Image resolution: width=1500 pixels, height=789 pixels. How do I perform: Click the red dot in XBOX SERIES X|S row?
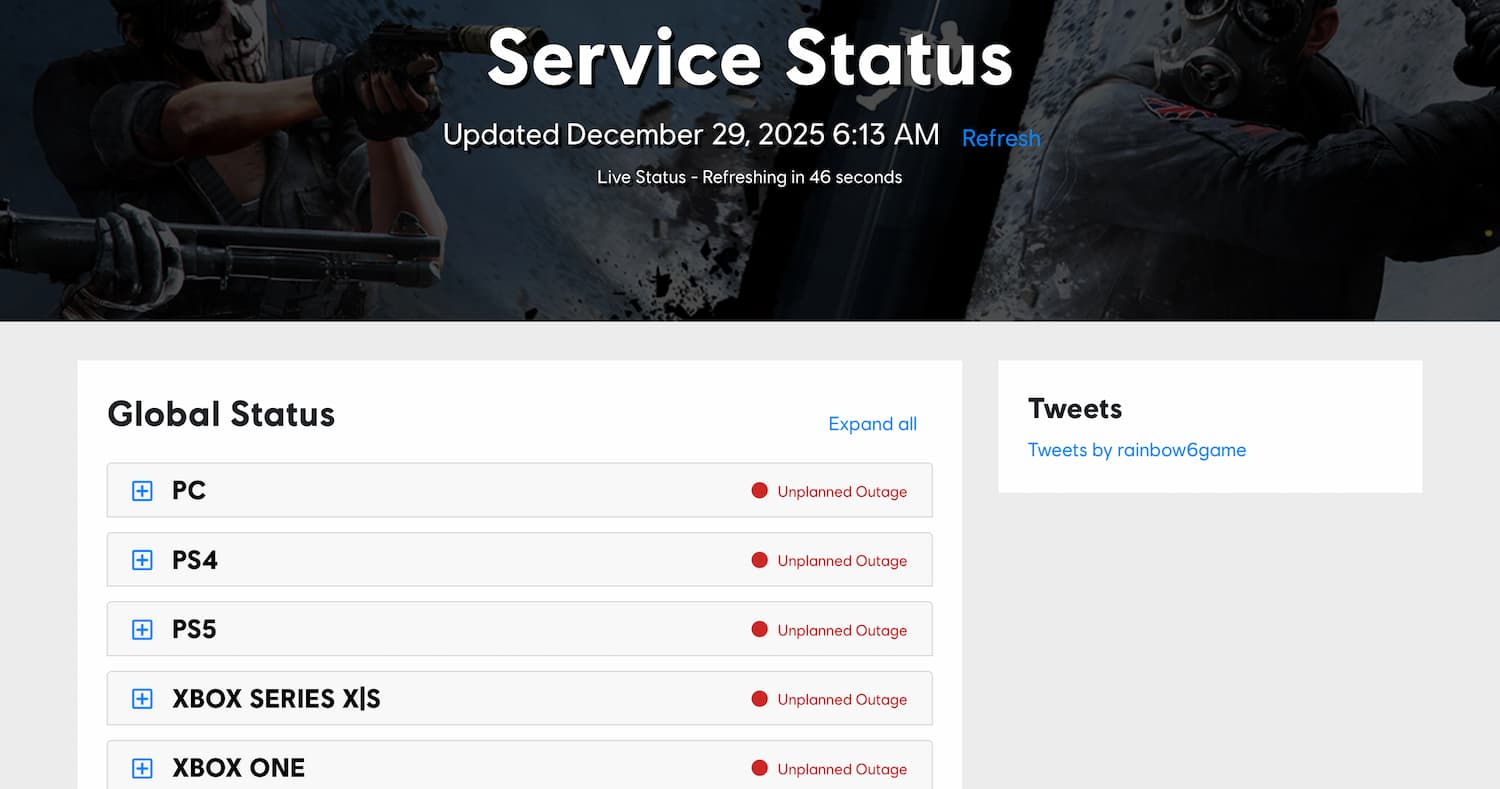tap(759, 699)
